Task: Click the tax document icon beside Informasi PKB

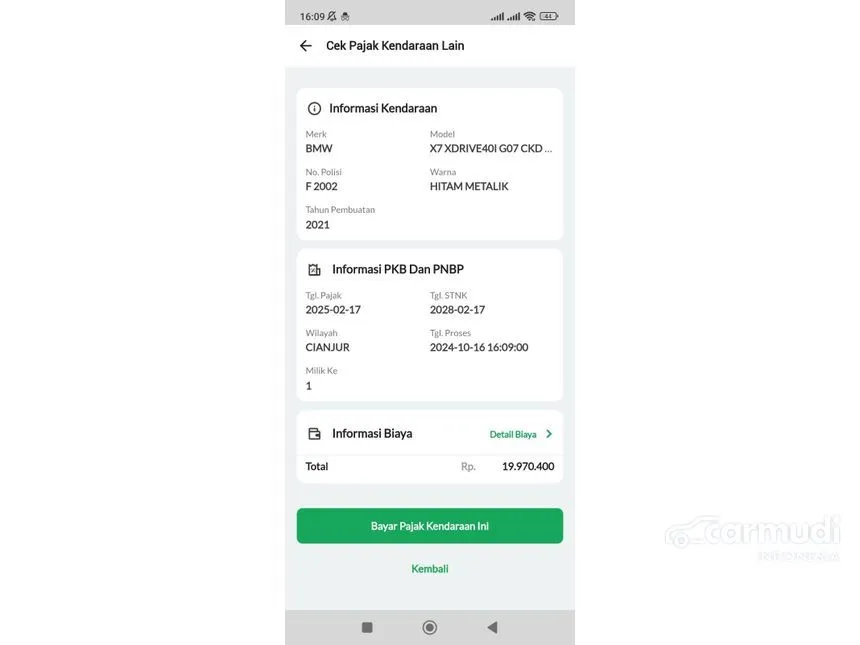Action: click(x=314, y=269)
